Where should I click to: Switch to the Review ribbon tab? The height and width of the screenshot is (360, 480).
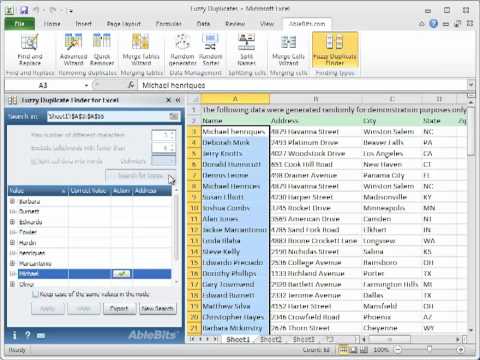pyautogui.click(x=235, y=24)
